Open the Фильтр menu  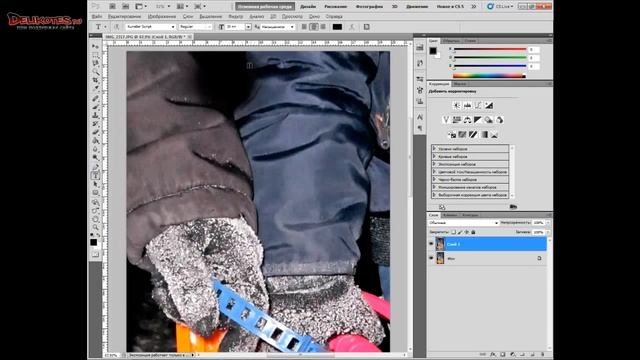coord(236,16)
